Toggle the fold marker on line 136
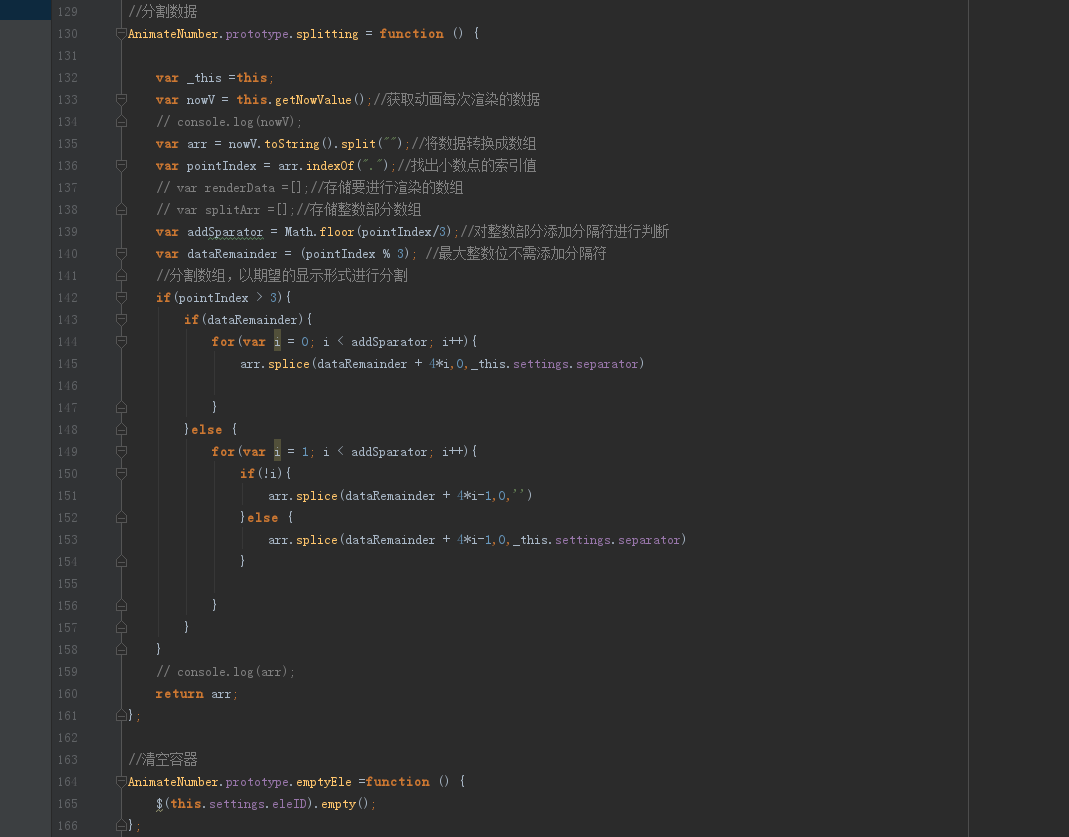 click(x=121, y=166)
